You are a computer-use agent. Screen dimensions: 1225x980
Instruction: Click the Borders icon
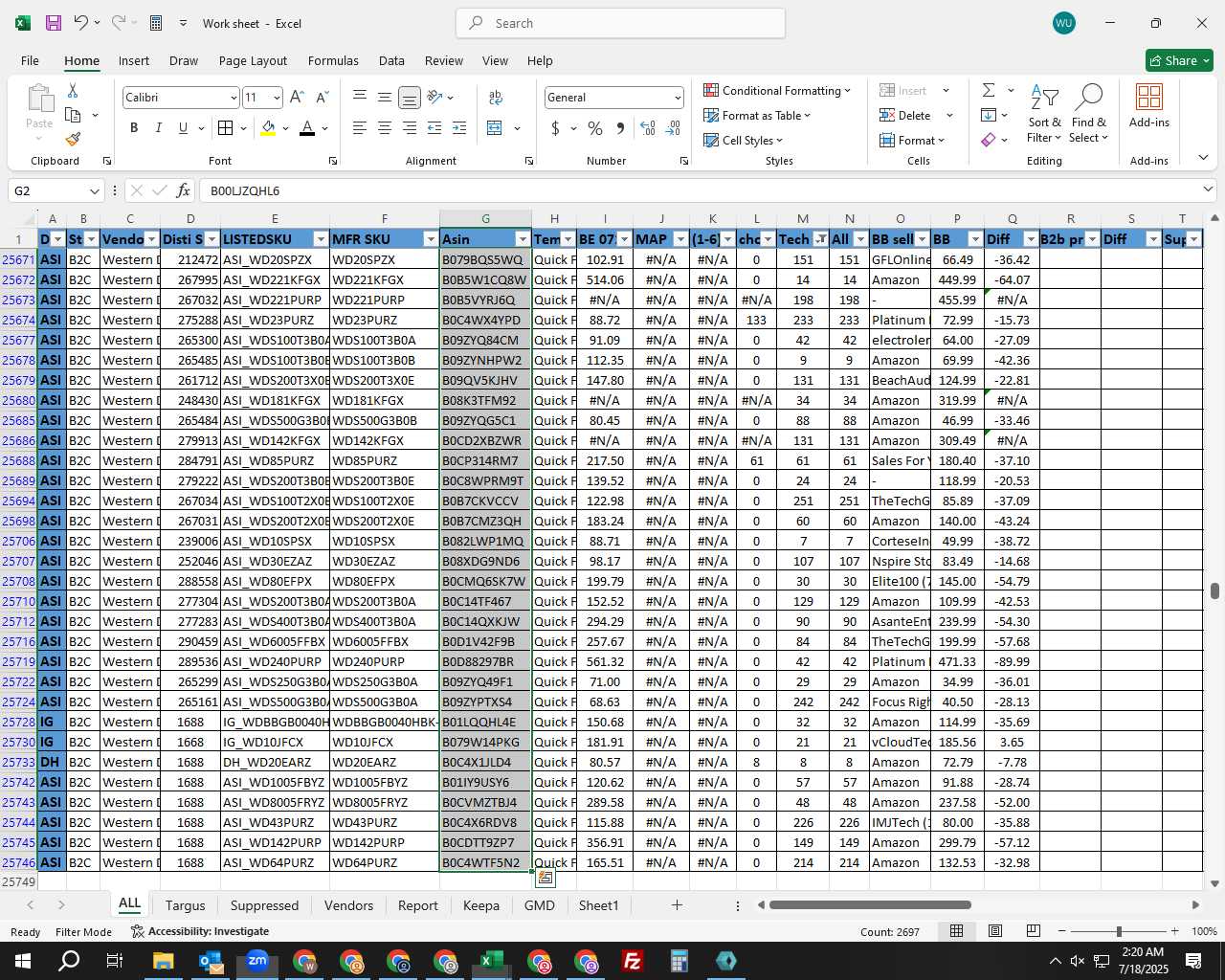(225, 127)
